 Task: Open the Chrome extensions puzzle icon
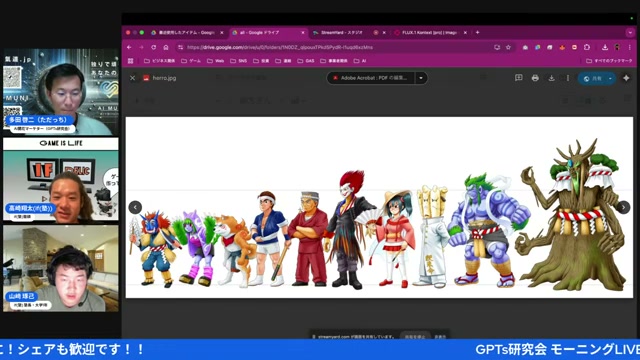[x=587, y=47]
